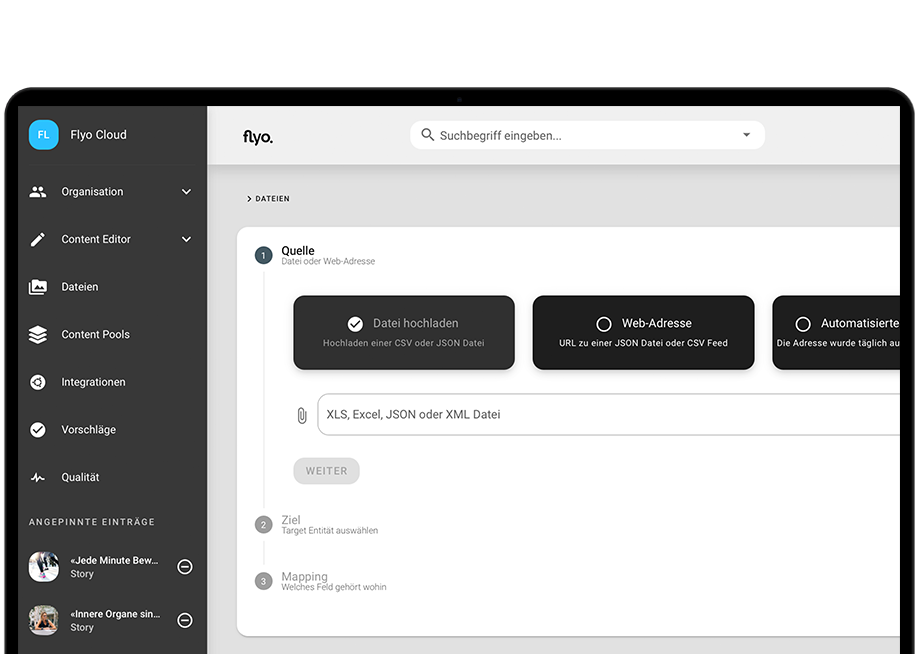Click the Content Pools layers icon

(38, 334)
